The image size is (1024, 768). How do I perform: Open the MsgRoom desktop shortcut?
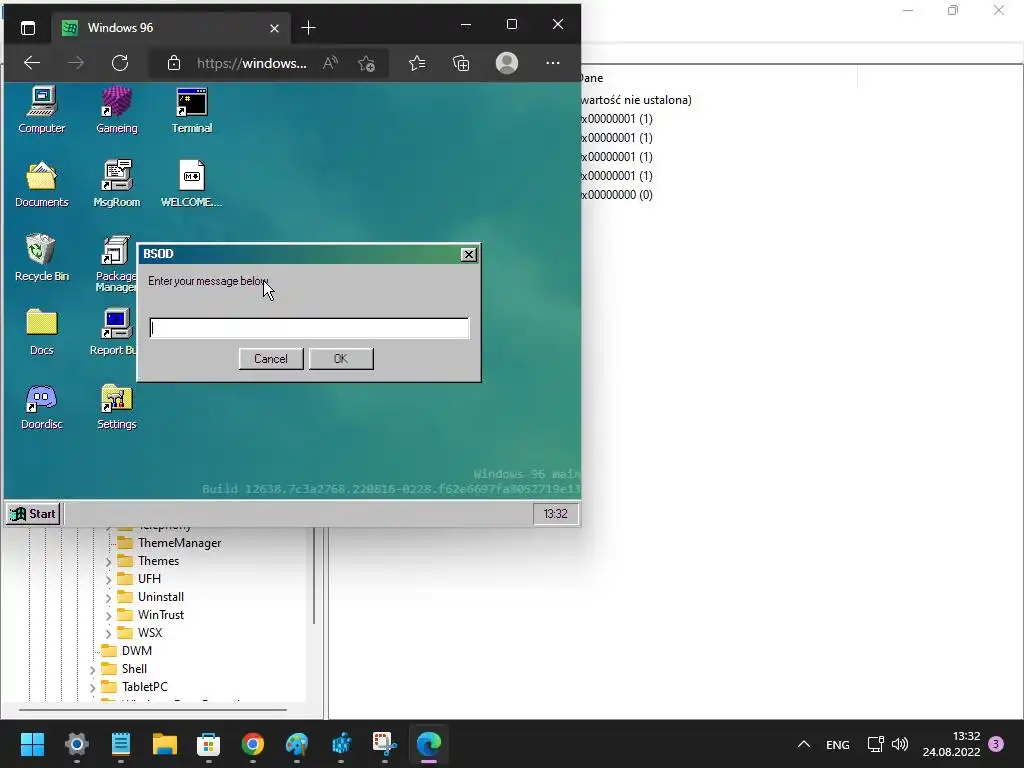coord(117,184)
